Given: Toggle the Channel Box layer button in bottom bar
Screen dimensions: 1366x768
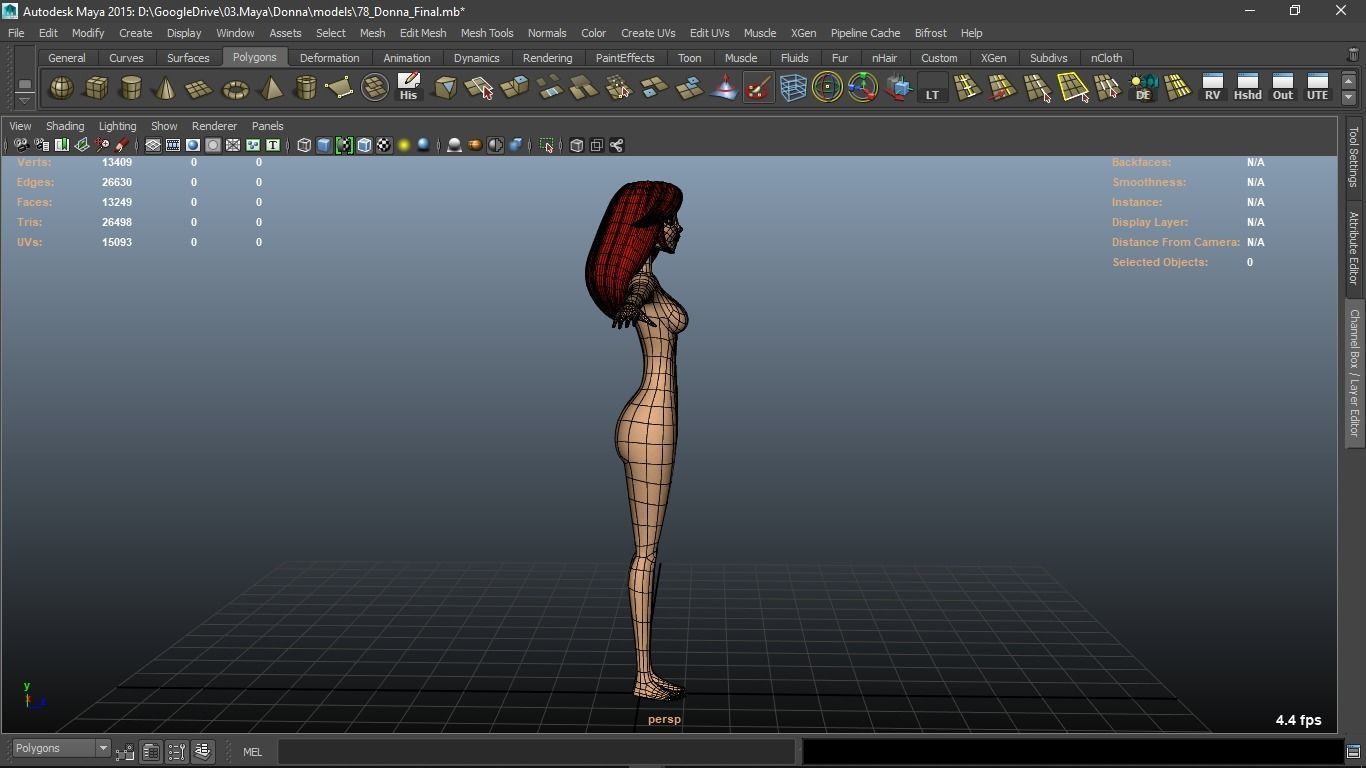Looking at the screenshot, I should coord(203,751).
